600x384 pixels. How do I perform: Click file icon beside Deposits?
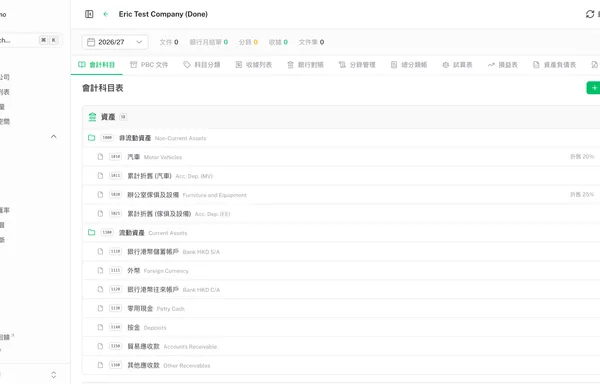(100, 327)
